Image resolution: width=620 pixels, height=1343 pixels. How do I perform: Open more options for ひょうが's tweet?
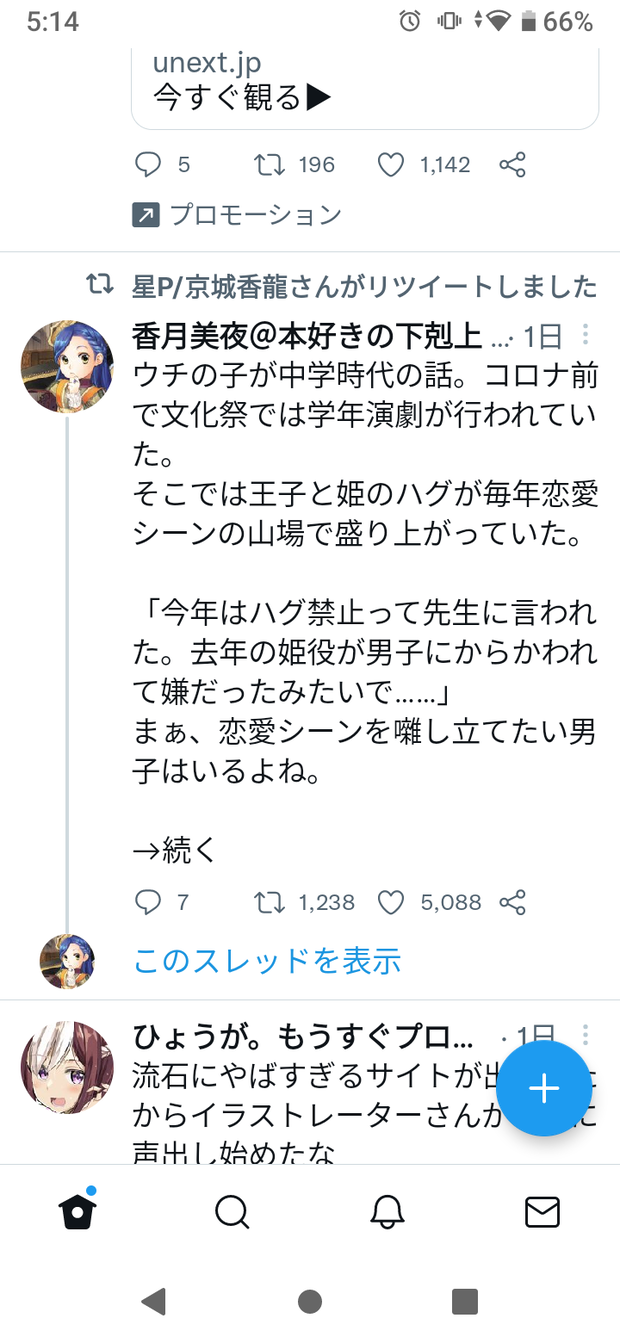click(x=586, y=1035)
